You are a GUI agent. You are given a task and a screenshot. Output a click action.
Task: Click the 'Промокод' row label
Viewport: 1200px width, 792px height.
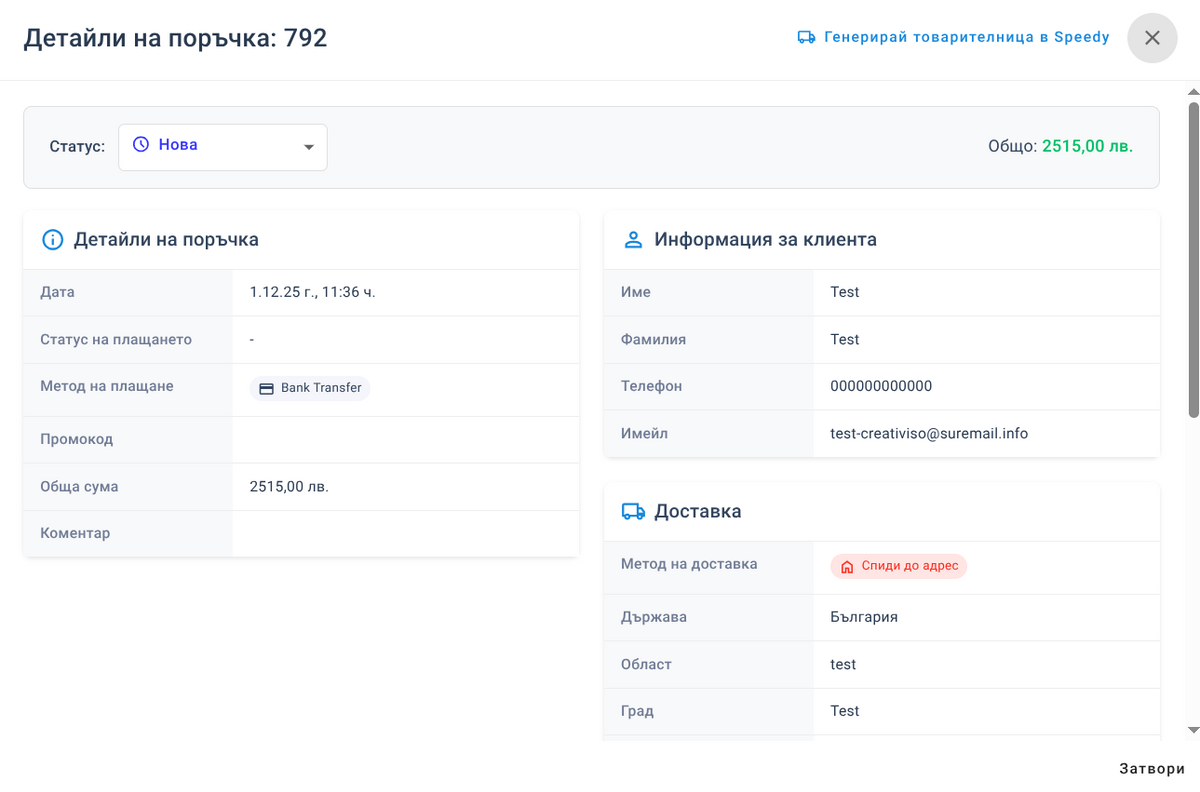77,439
